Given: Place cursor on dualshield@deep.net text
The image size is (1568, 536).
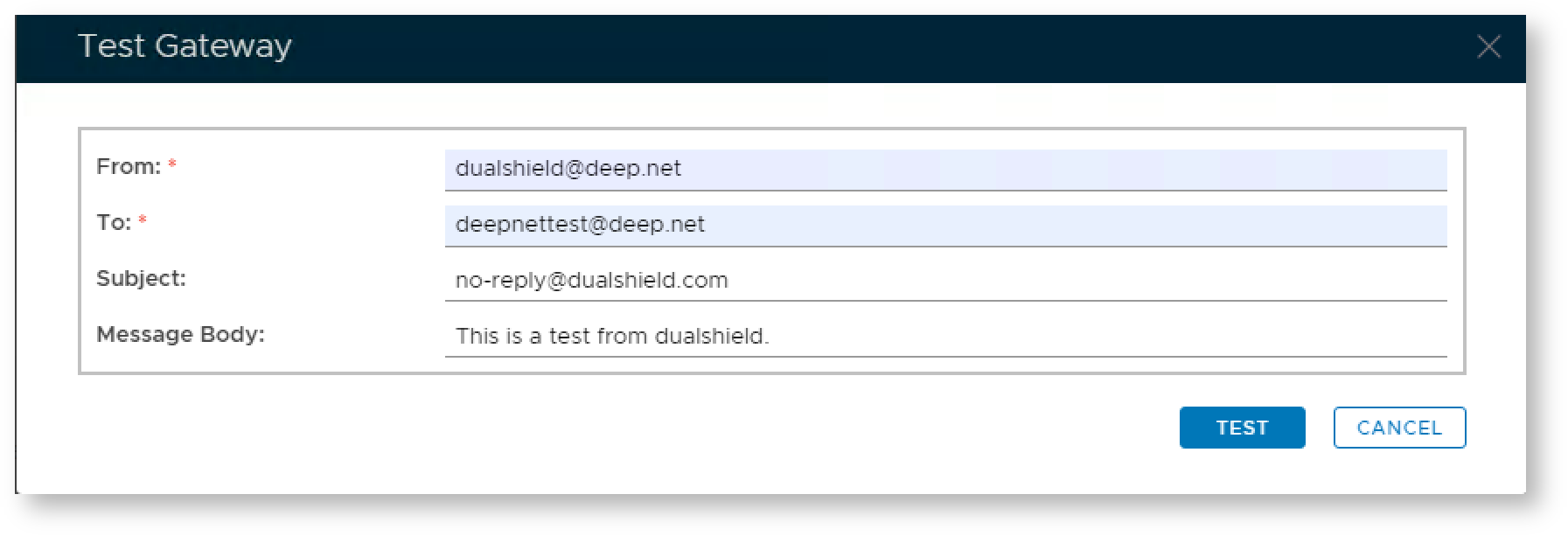Looking at the screenshot, I should click(568, 169).
